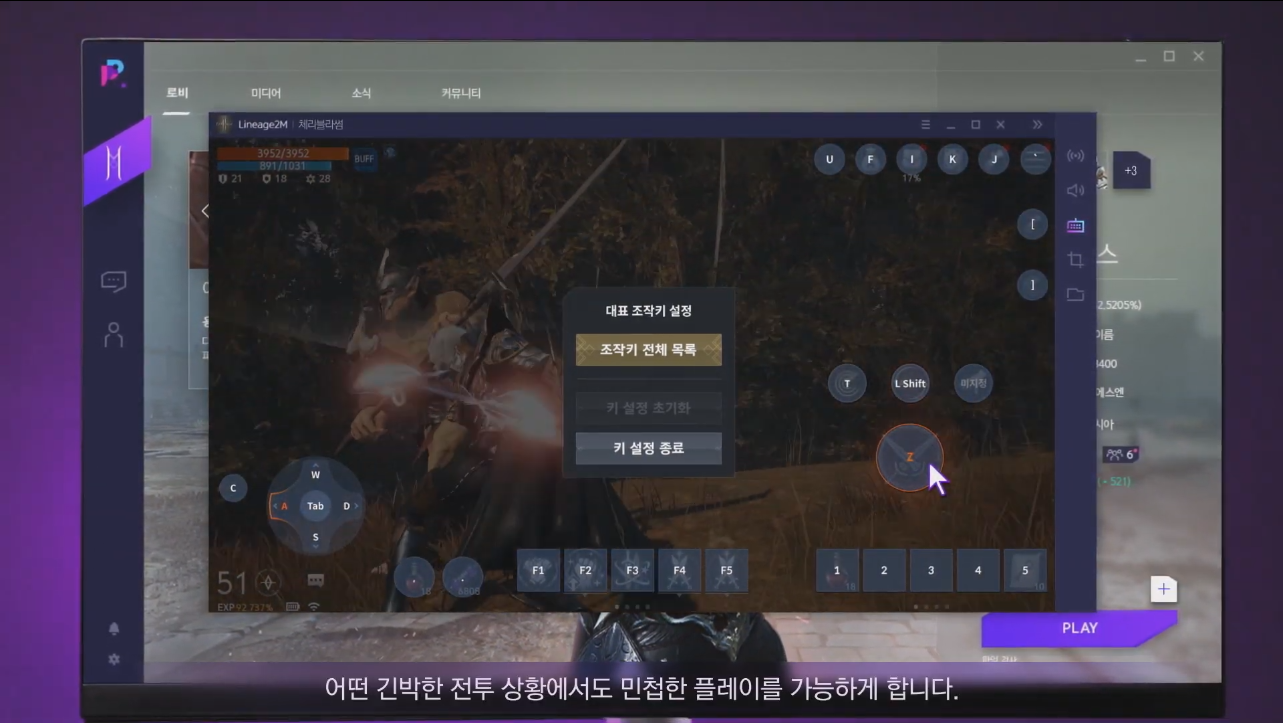Switch to the 커뮤니티 tab
Image resolution: width=1283 pixels, height=723 pixels.
pos(461,93)
